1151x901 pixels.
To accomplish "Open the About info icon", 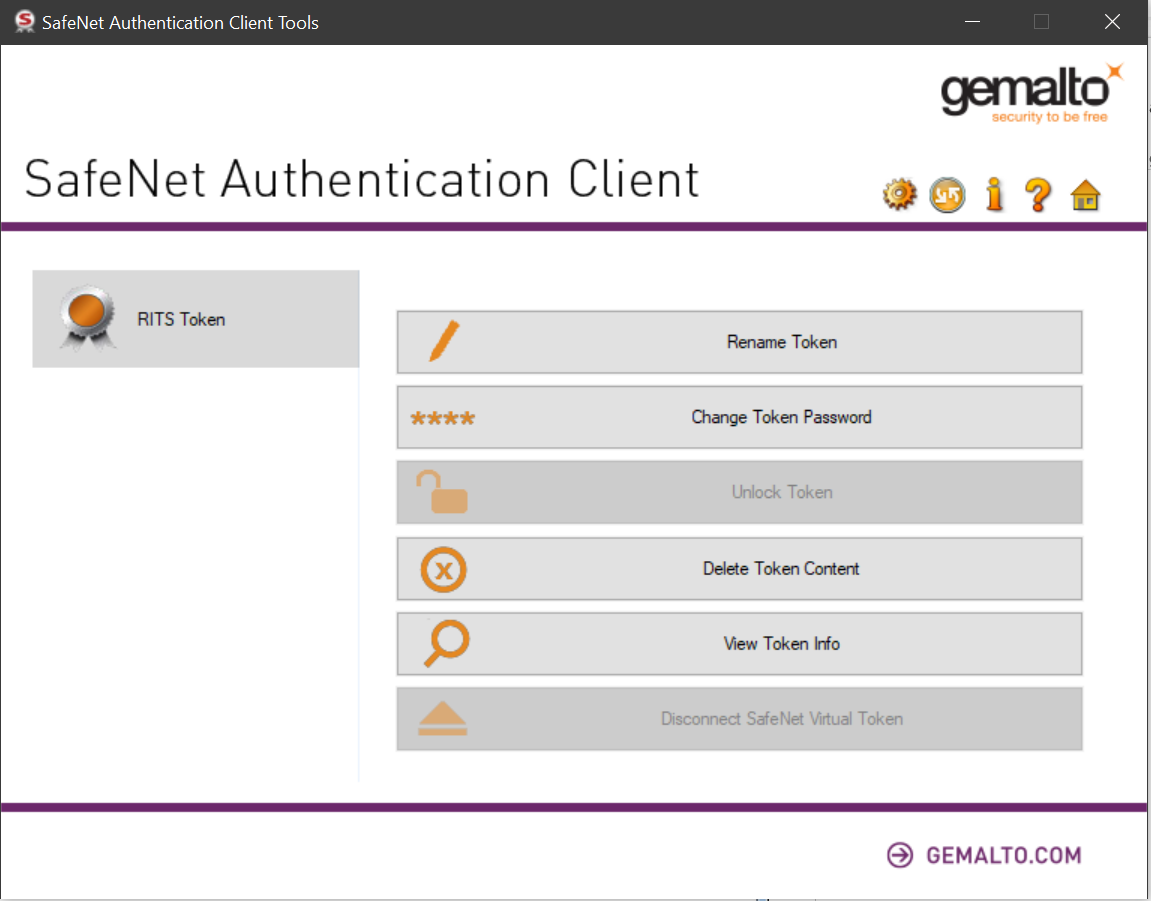I will tap(993, 194).
